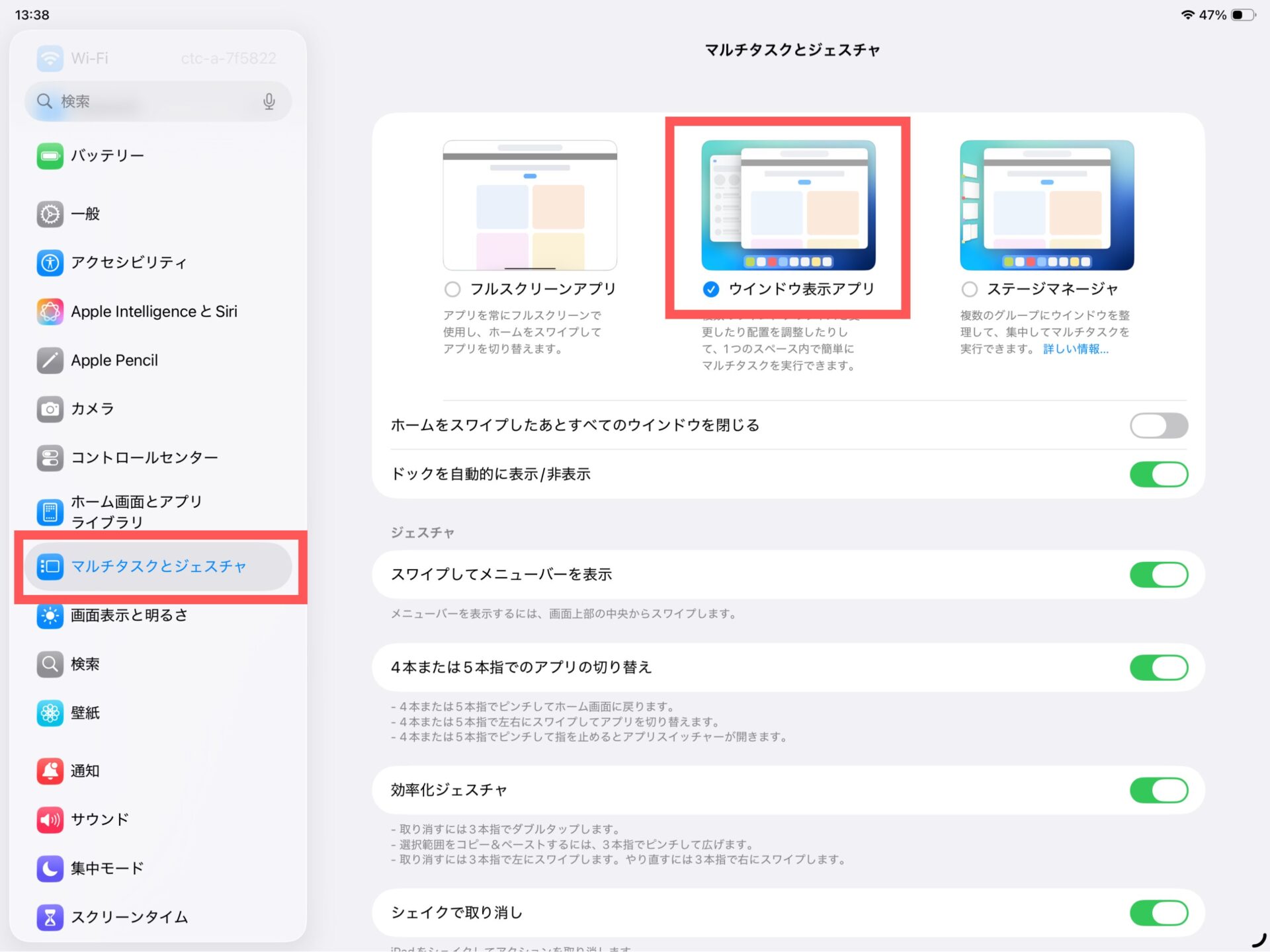Click the 詳しい情報... link
This screenshot has width=1270, height=952.
(1076, 349)
